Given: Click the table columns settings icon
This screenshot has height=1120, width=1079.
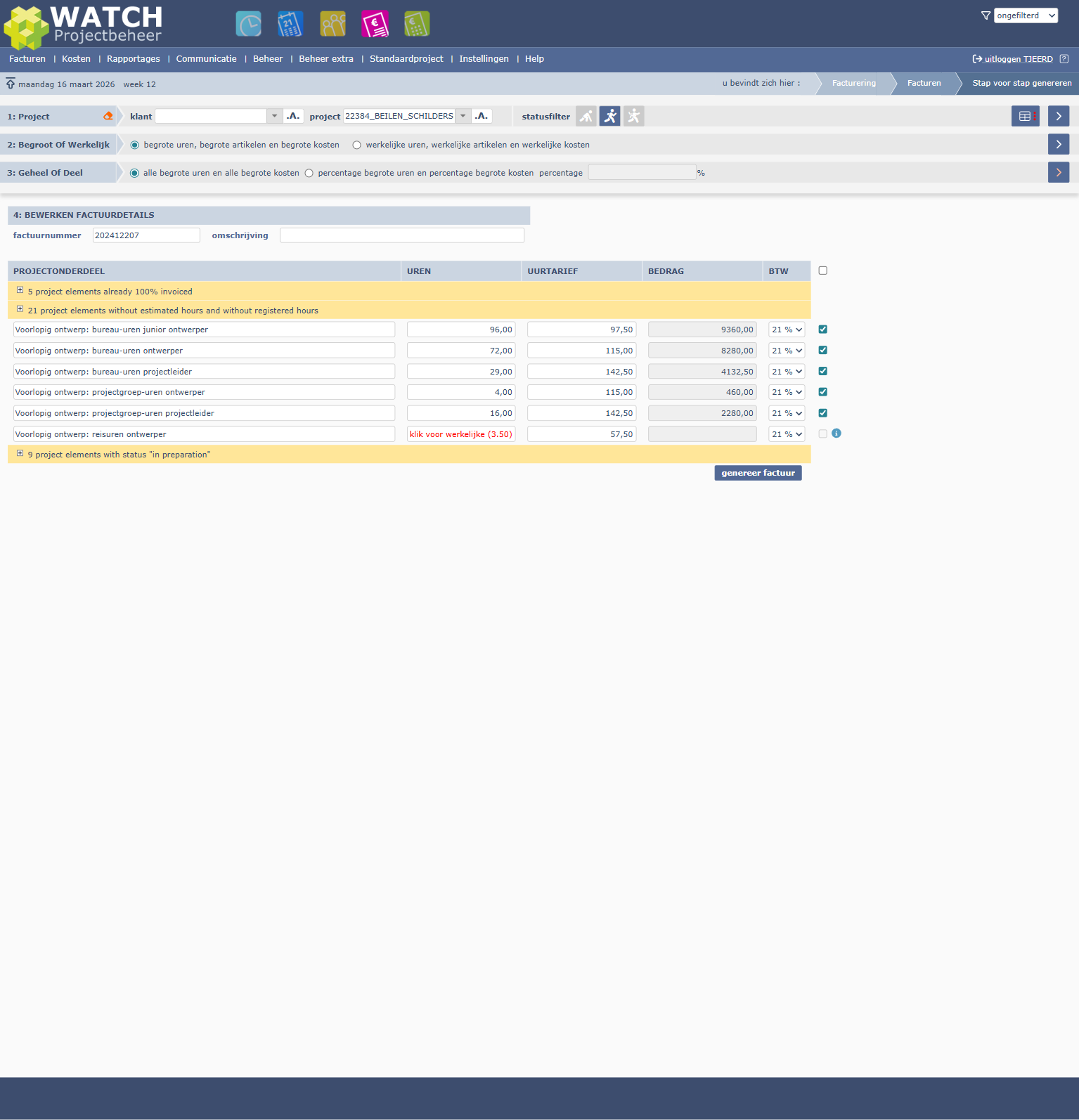Looking at the screenshot, I should [x=1025, y=117].
